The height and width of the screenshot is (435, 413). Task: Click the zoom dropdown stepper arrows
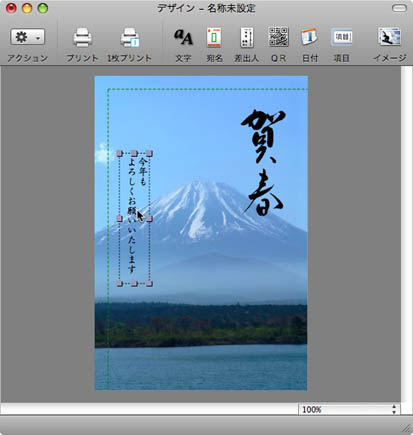click(394, 409)
